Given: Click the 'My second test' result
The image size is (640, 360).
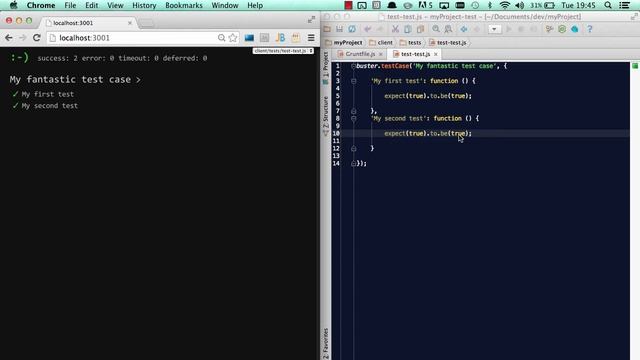Looking at the screenshot, I should (49, 106).
